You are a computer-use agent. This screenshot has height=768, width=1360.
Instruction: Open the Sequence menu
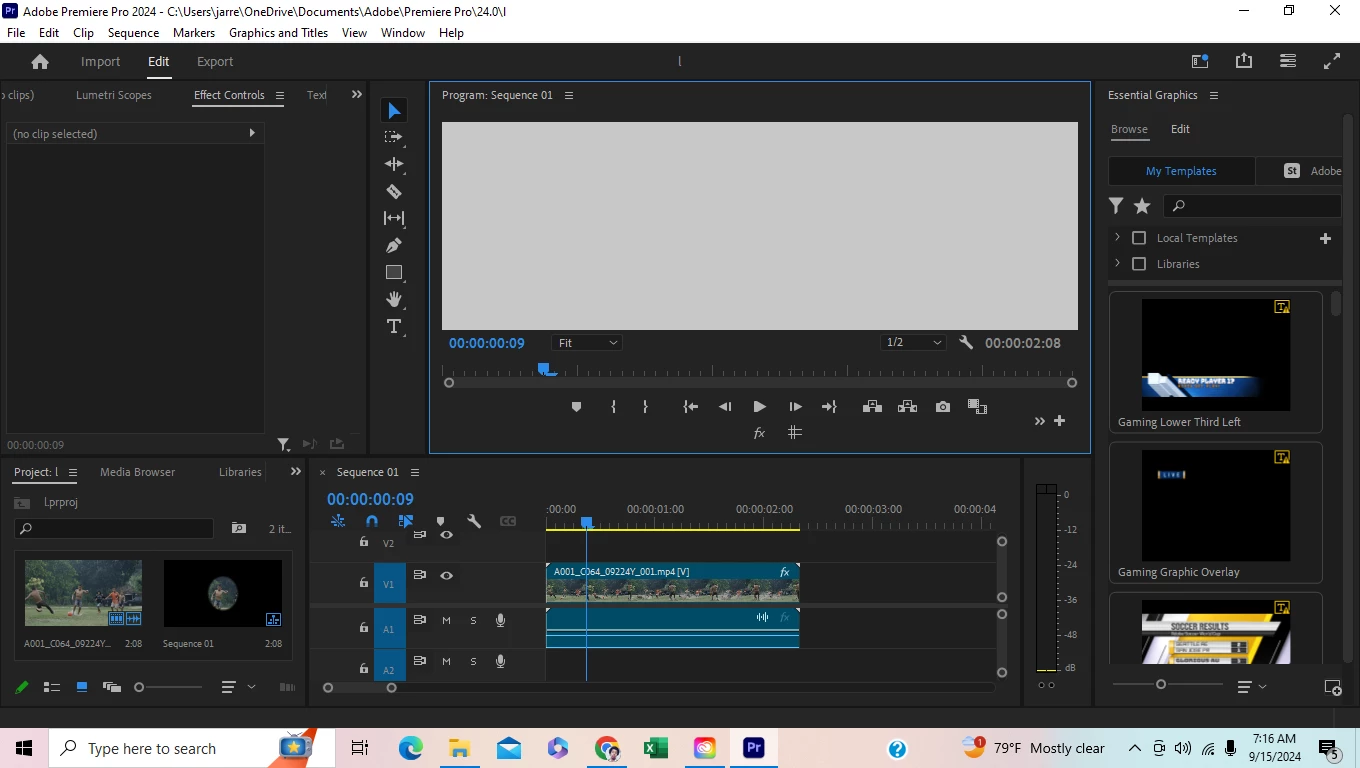coord(133,33)
